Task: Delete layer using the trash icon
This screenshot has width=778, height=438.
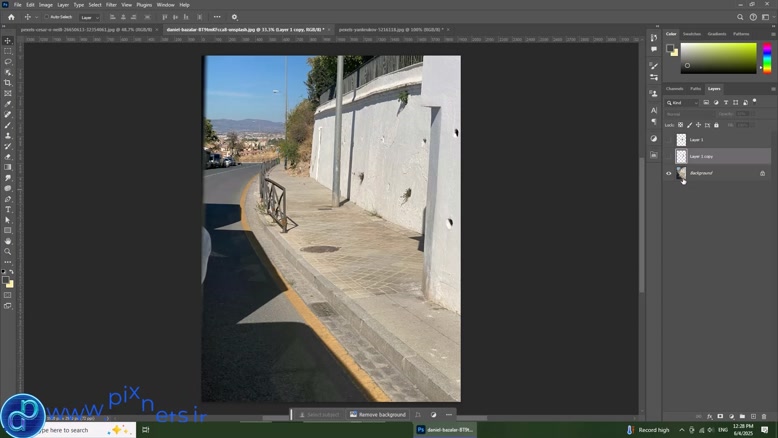Action: click(764, 416)
